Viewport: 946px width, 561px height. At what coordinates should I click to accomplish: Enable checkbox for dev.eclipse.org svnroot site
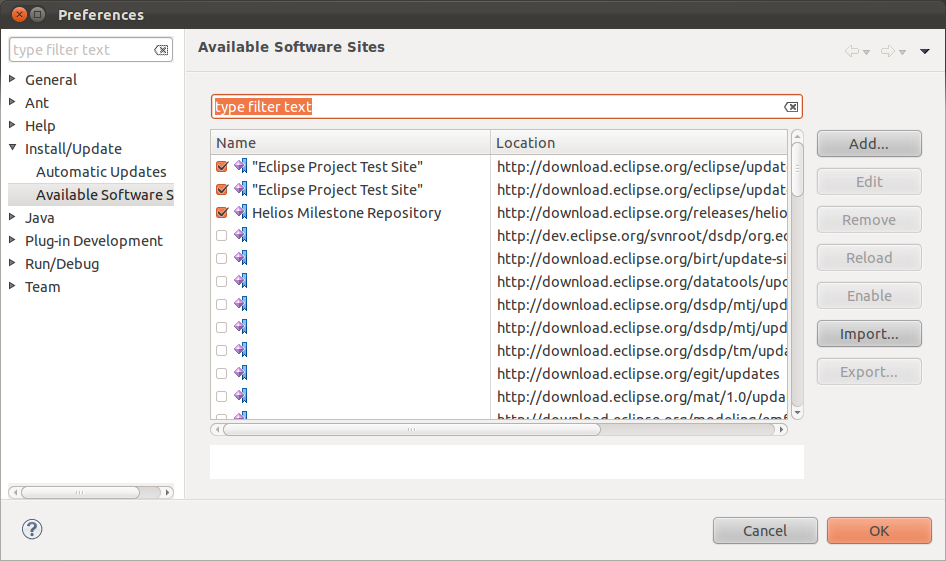click(222, 236)
